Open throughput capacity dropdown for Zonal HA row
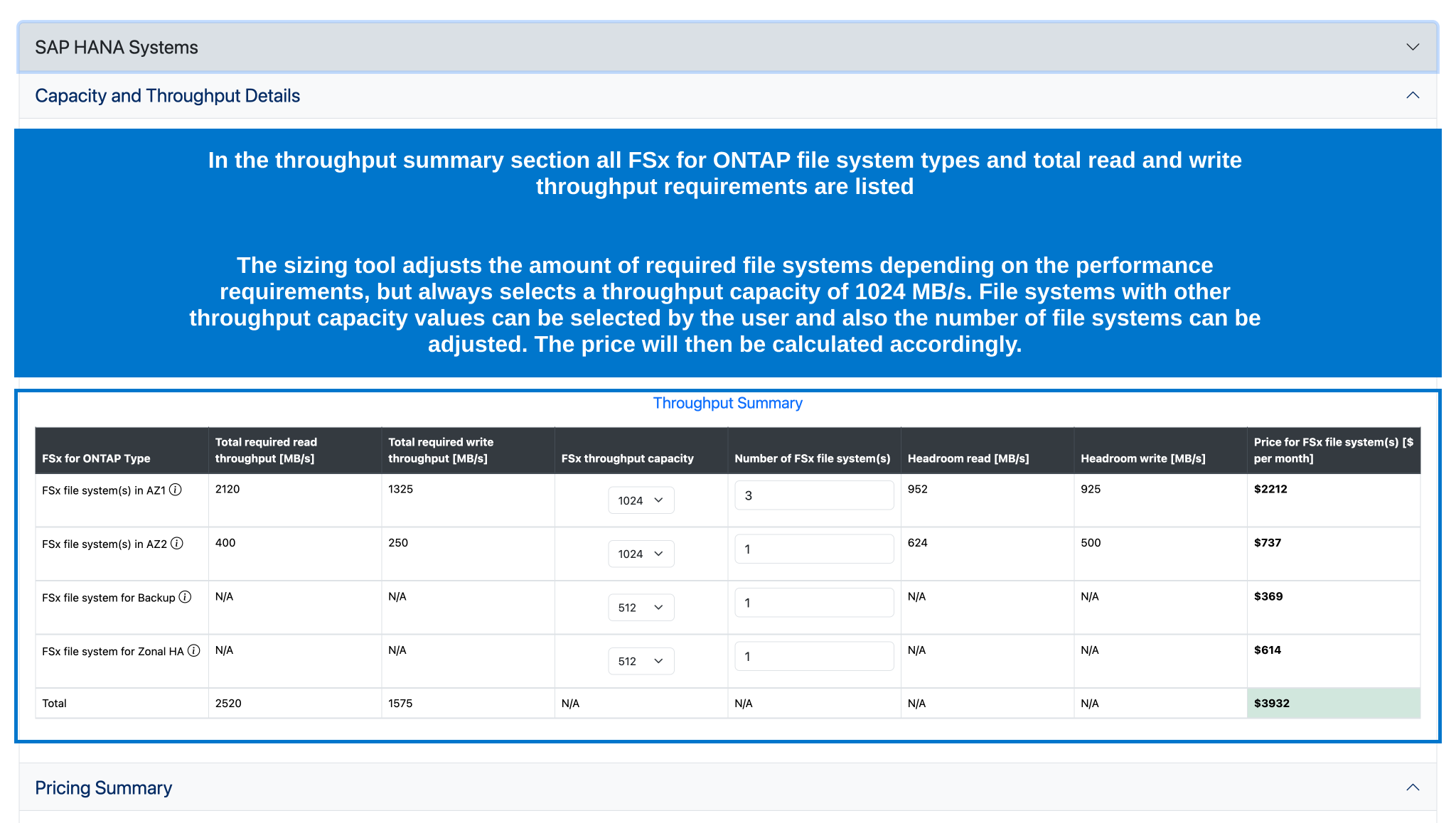1456x823 pixels. (641, 661)
